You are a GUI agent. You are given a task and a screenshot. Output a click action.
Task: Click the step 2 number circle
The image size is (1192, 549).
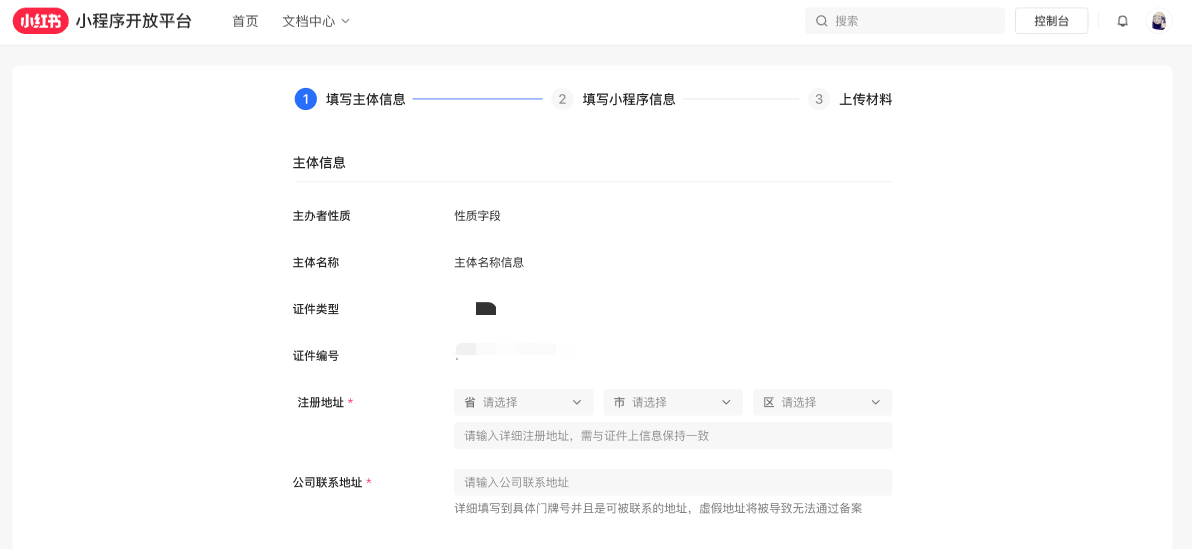(x=562, y=99)
